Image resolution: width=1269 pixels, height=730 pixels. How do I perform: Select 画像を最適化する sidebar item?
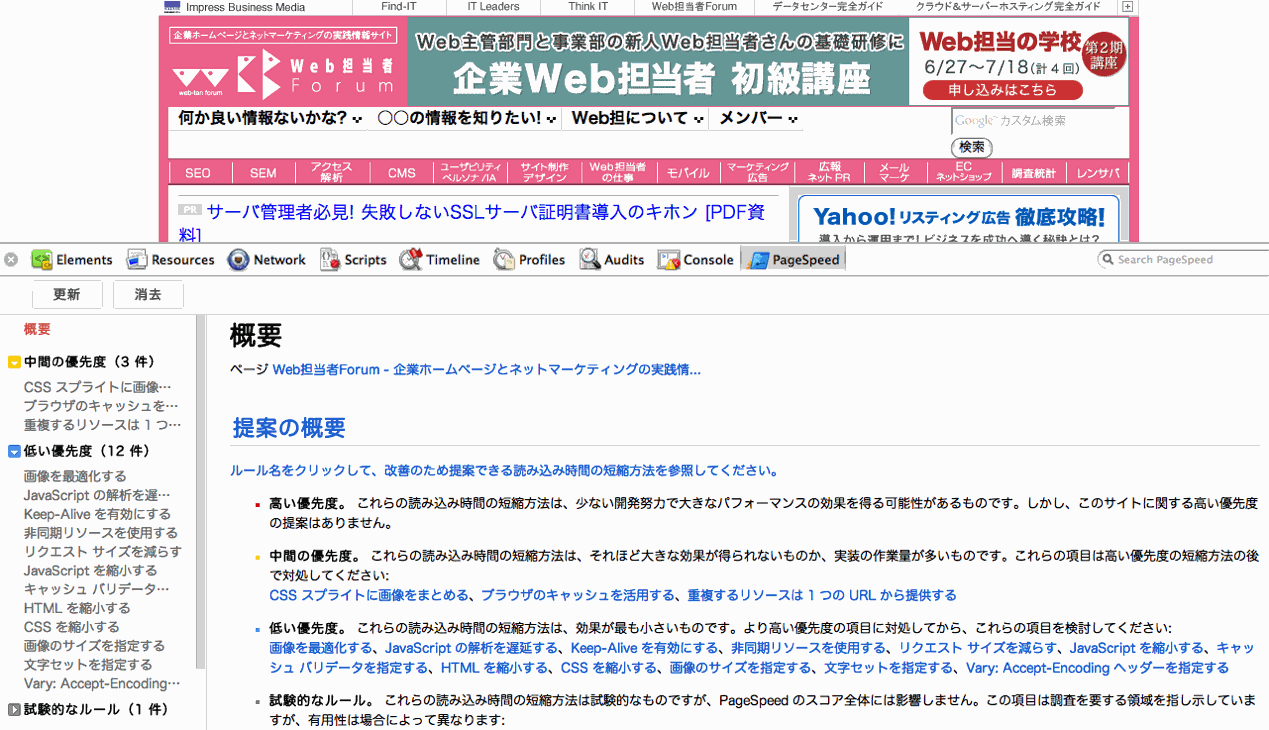pos(75,476)
